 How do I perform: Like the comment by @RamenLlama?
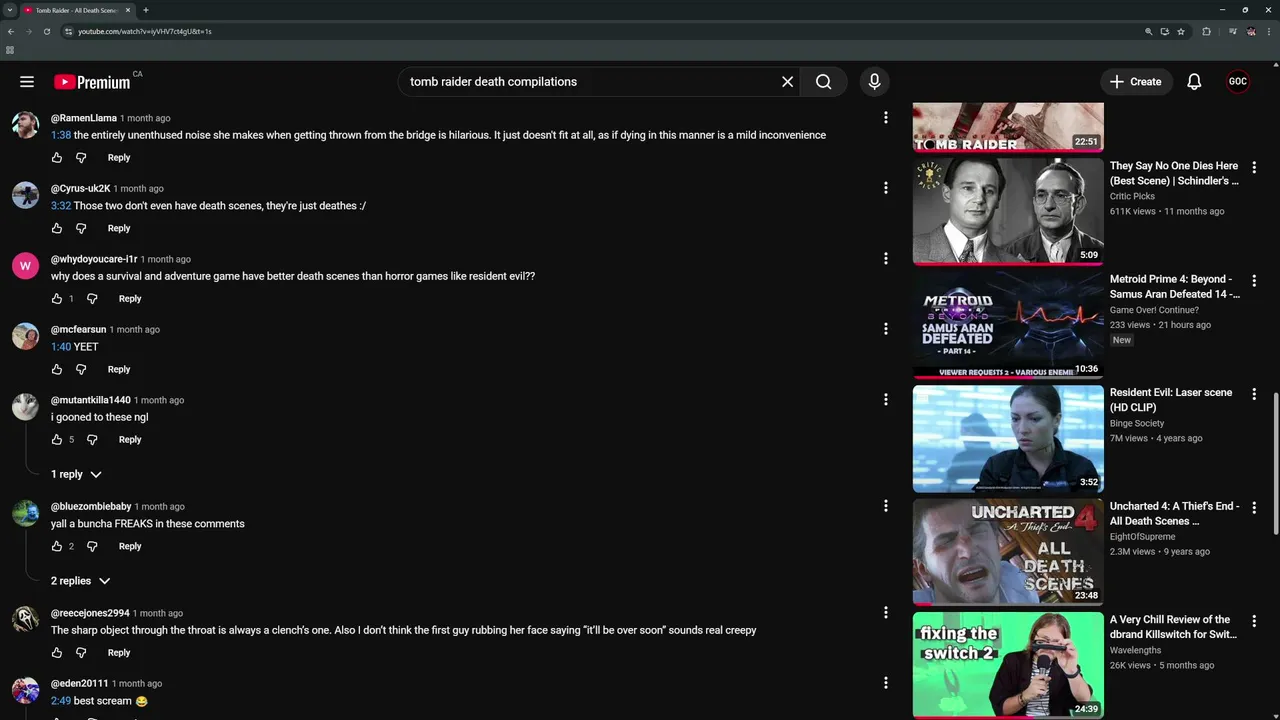point(57,158)
